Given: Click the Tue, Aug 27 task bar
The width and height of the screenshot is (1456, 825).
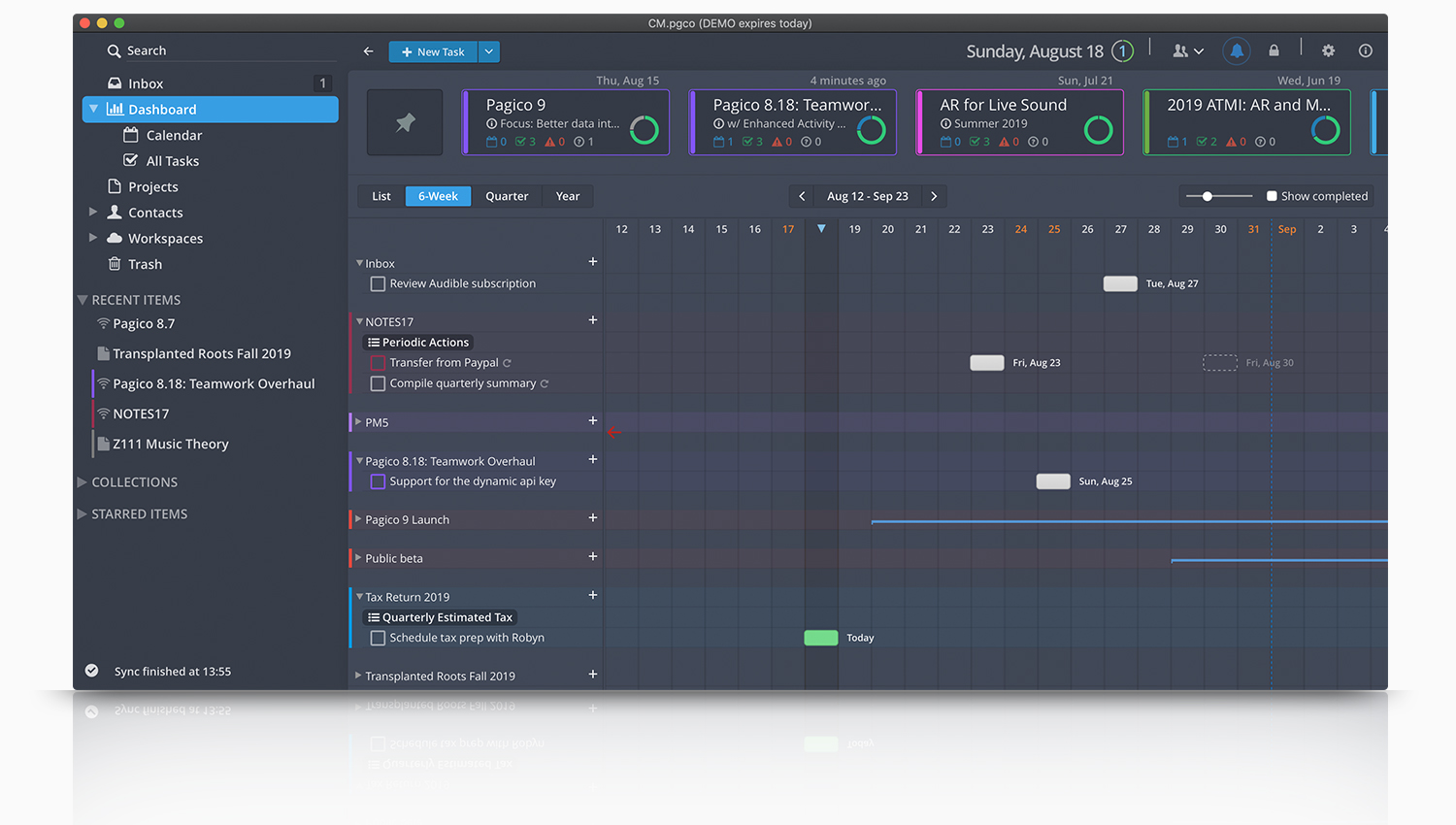Looking at the screenshot, I should (1120, 283).
